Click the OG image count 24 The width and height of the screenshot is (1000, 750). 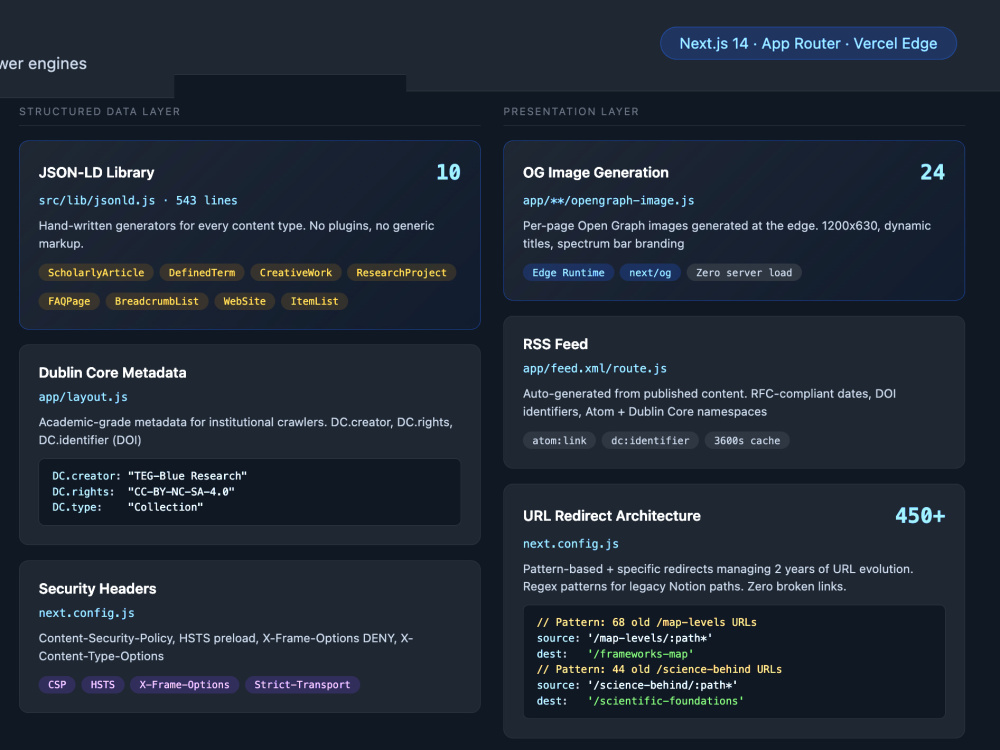(932, 172)
